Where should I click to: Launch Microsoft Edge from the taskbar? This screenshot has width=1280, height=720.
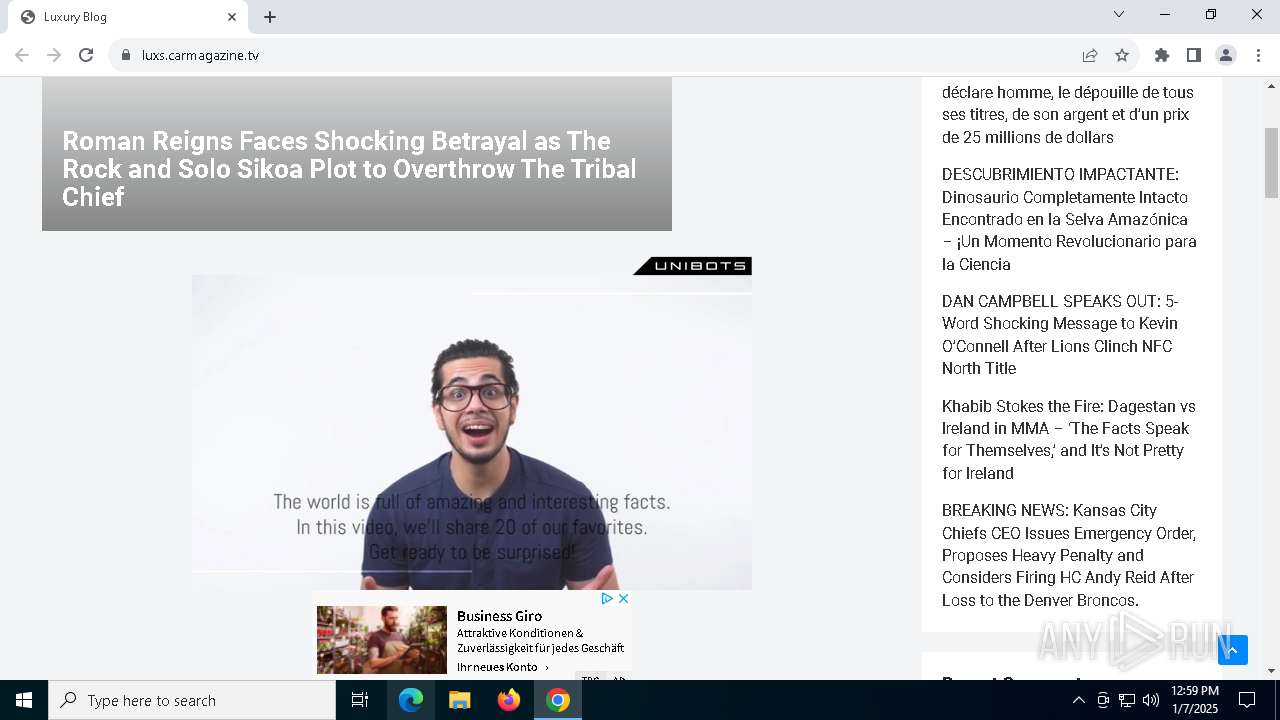(411, 700)
